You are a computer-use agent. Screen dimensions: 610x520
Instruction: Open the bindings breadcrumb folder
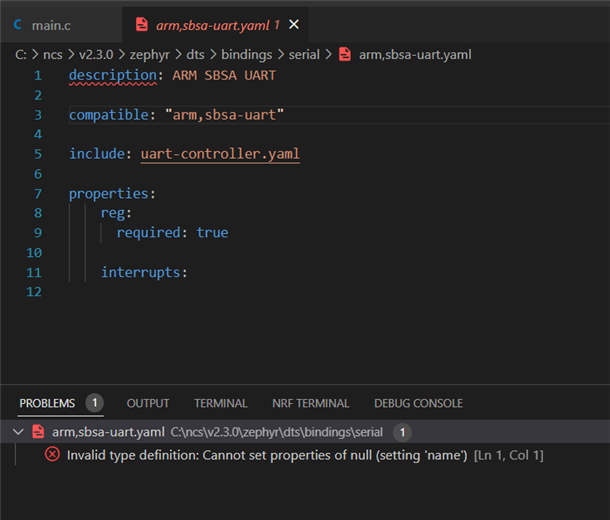click(x=247, y=54)
